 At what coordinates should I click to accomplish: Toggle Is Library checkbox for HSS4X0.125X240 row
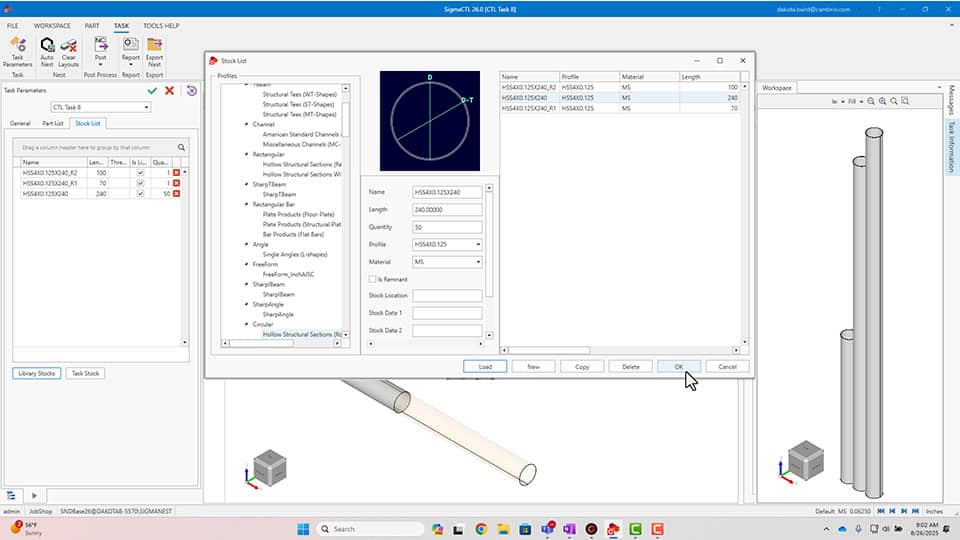[140, 194]
